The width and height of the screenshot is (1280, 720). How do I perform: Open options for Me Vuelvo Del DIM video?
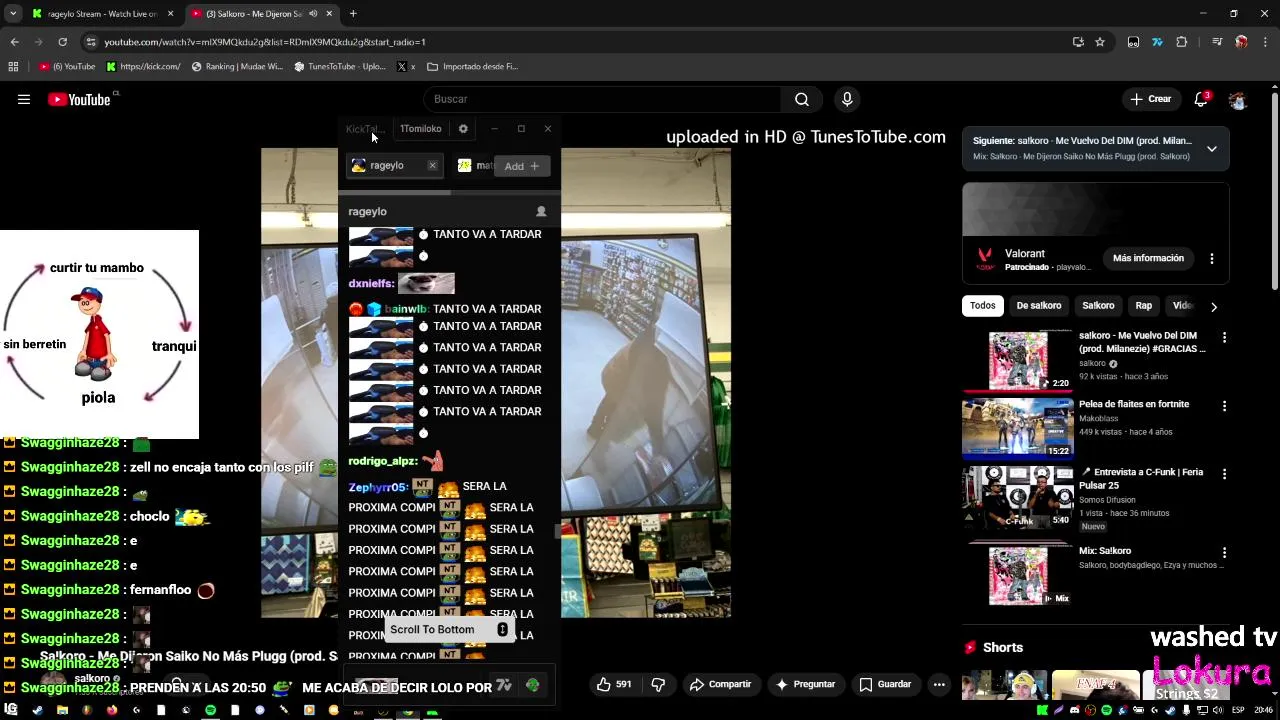(1224, 338)
